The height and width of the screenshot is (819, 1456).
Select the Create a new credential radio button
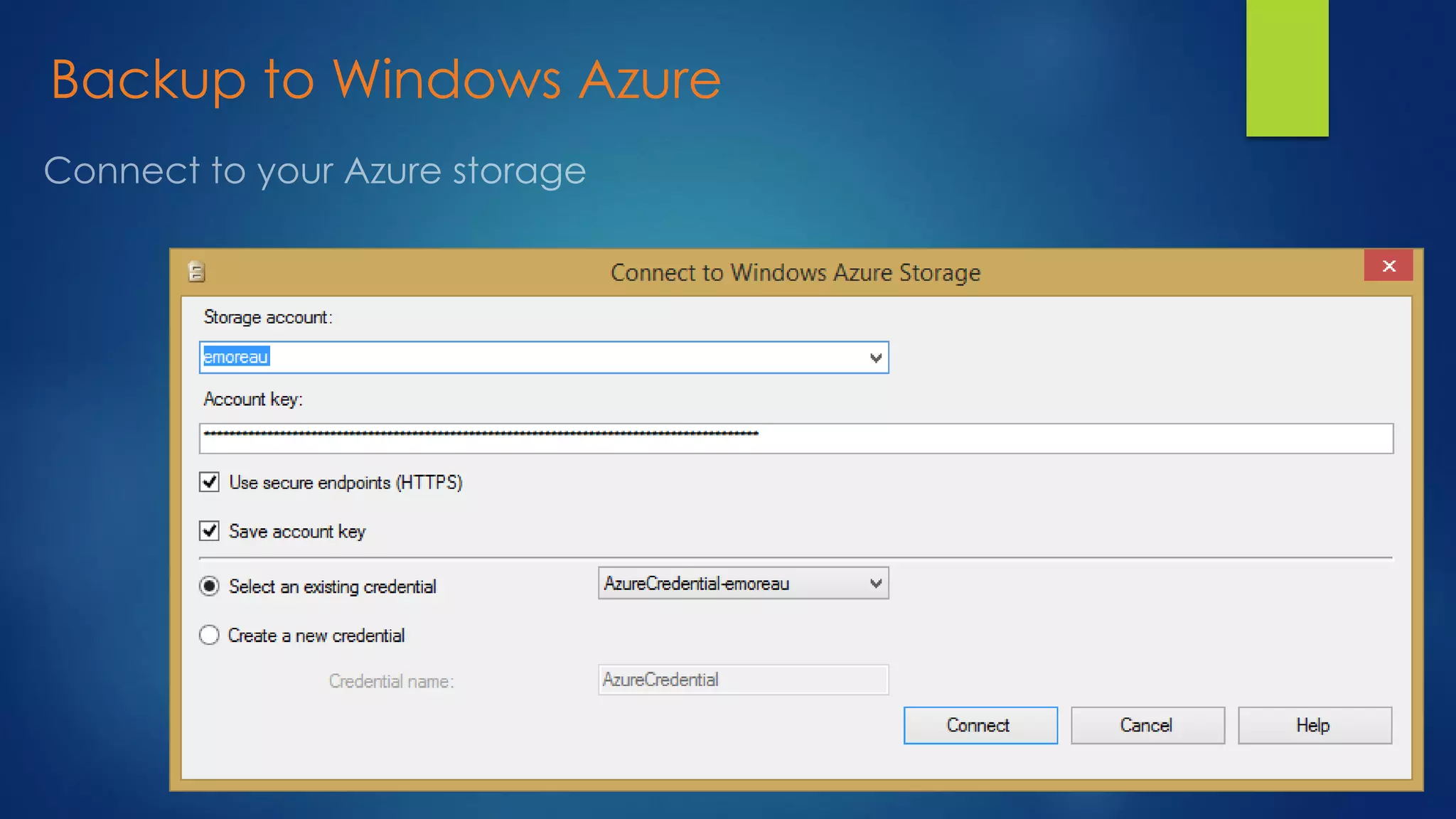click(x=209, y=635)
